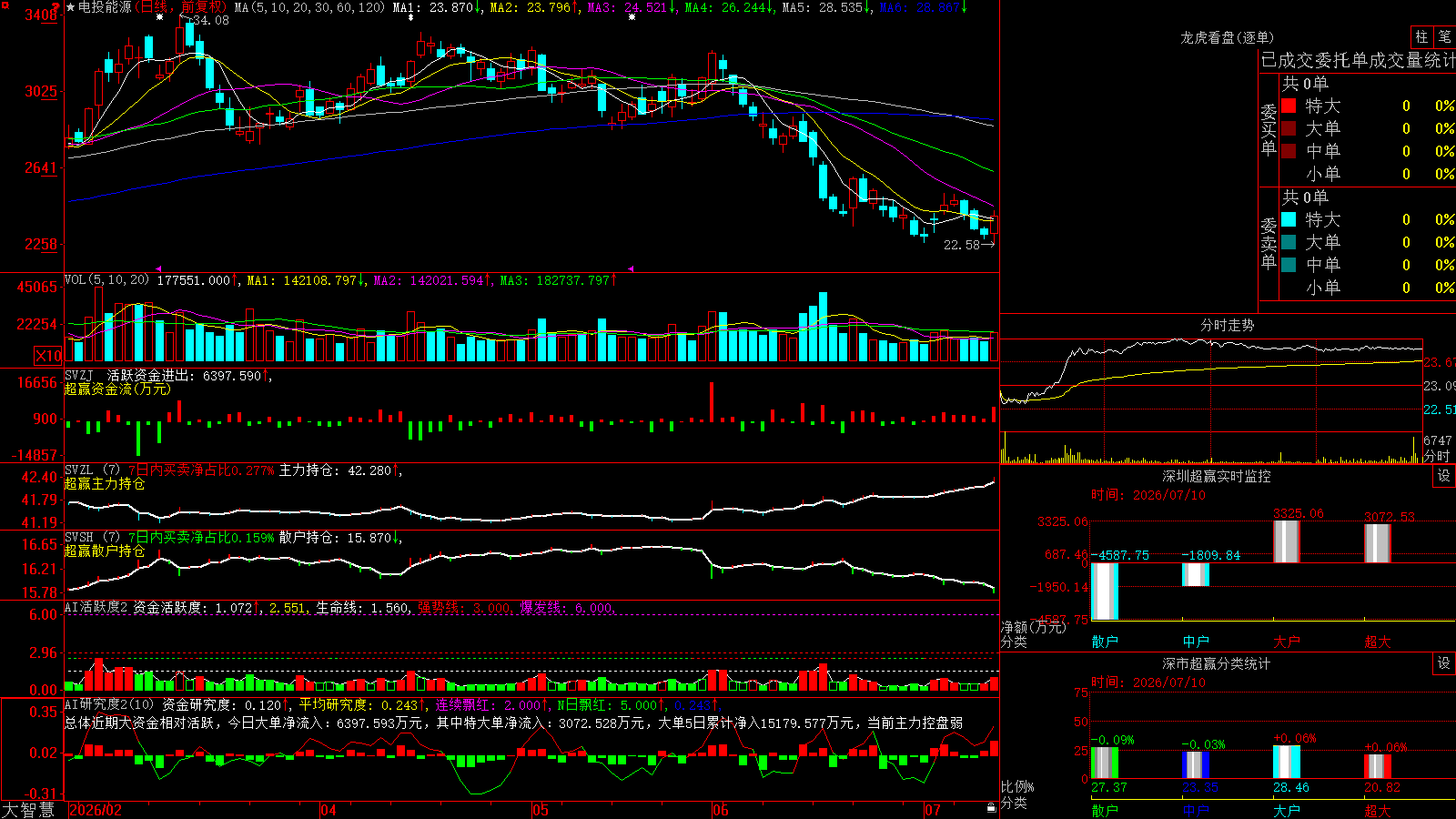This screenshot has height=819, width=1456.
Task: Click the red 特大 buy order swatch
Action: [x=1289, y=106]
